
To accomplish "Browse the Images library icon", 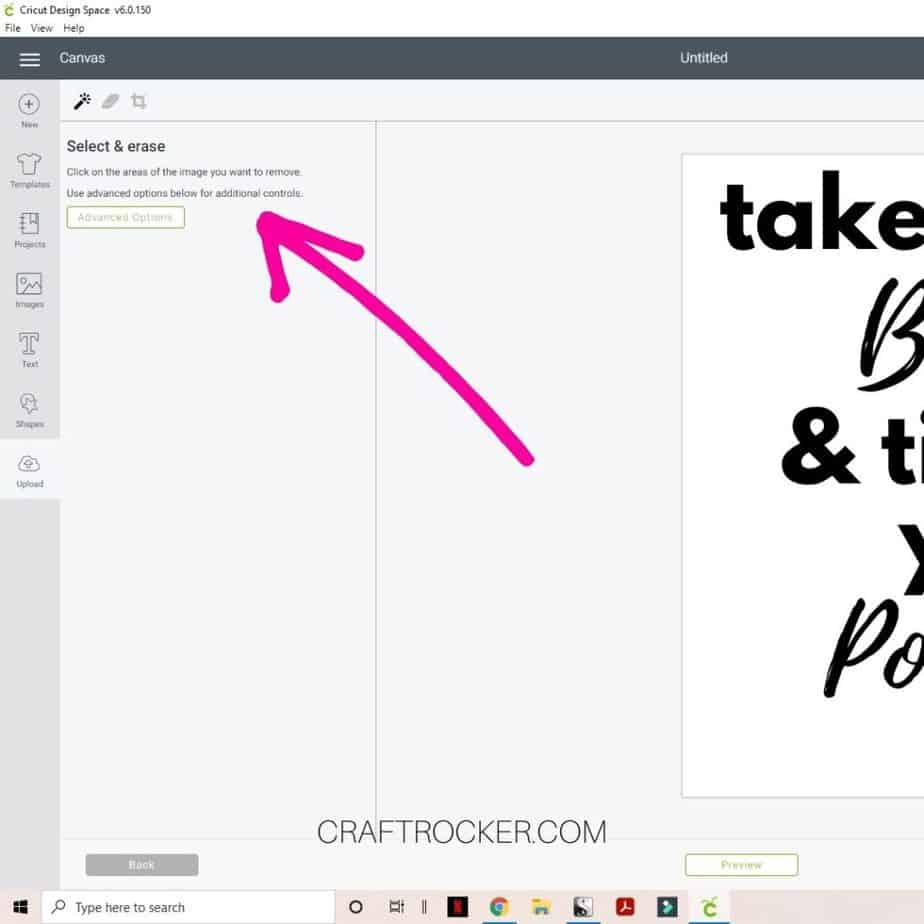I will [29, 284].
